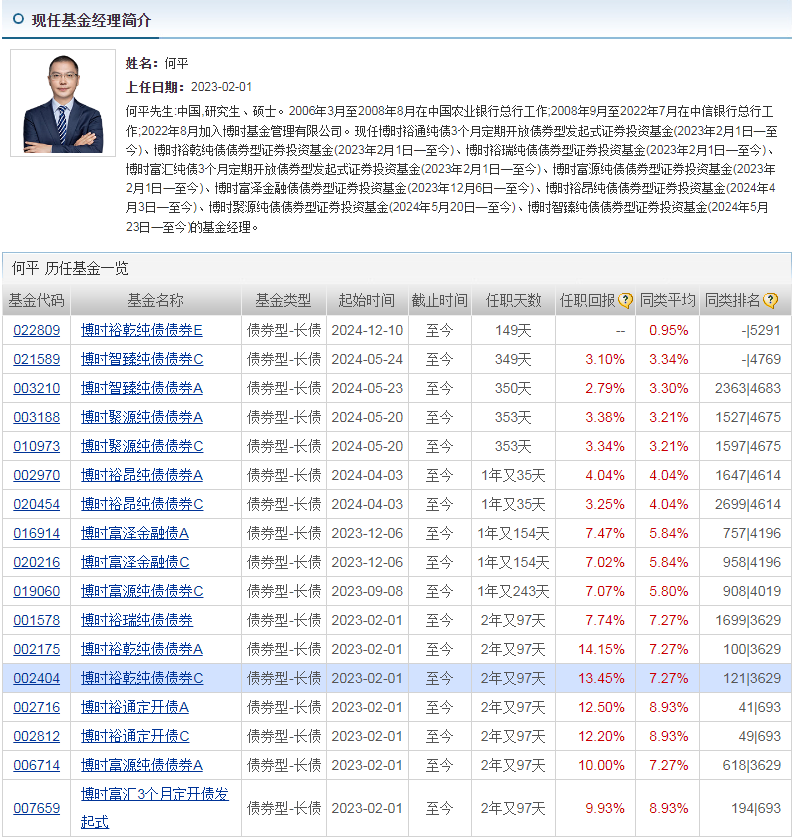Open fund code 003210
793x839 pixels.
click(x=36, y=388)
